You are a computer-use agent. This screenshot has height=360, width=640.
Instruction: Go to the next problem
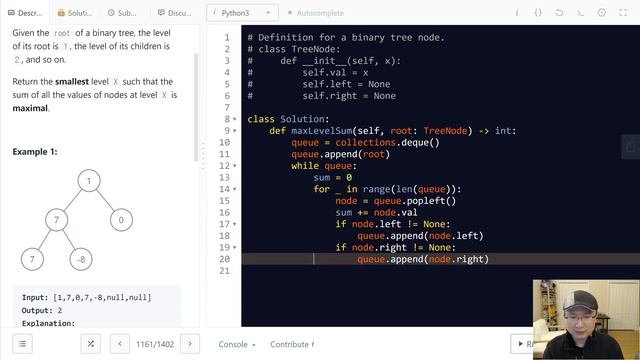pyautogui.click(x=190, y=344)
